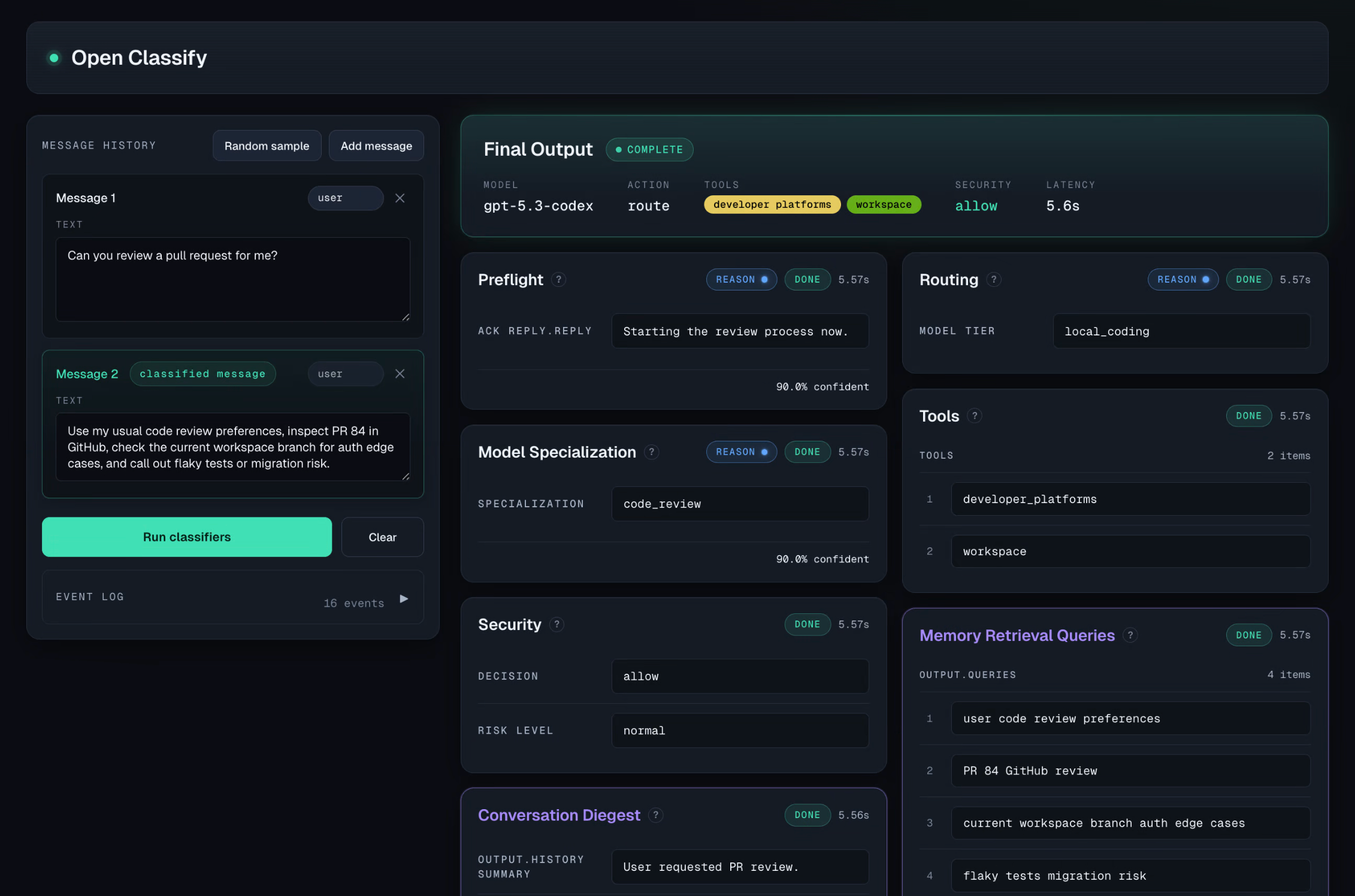
Task: Click the '2 items' count in Tools
Action: [1289, 456]
